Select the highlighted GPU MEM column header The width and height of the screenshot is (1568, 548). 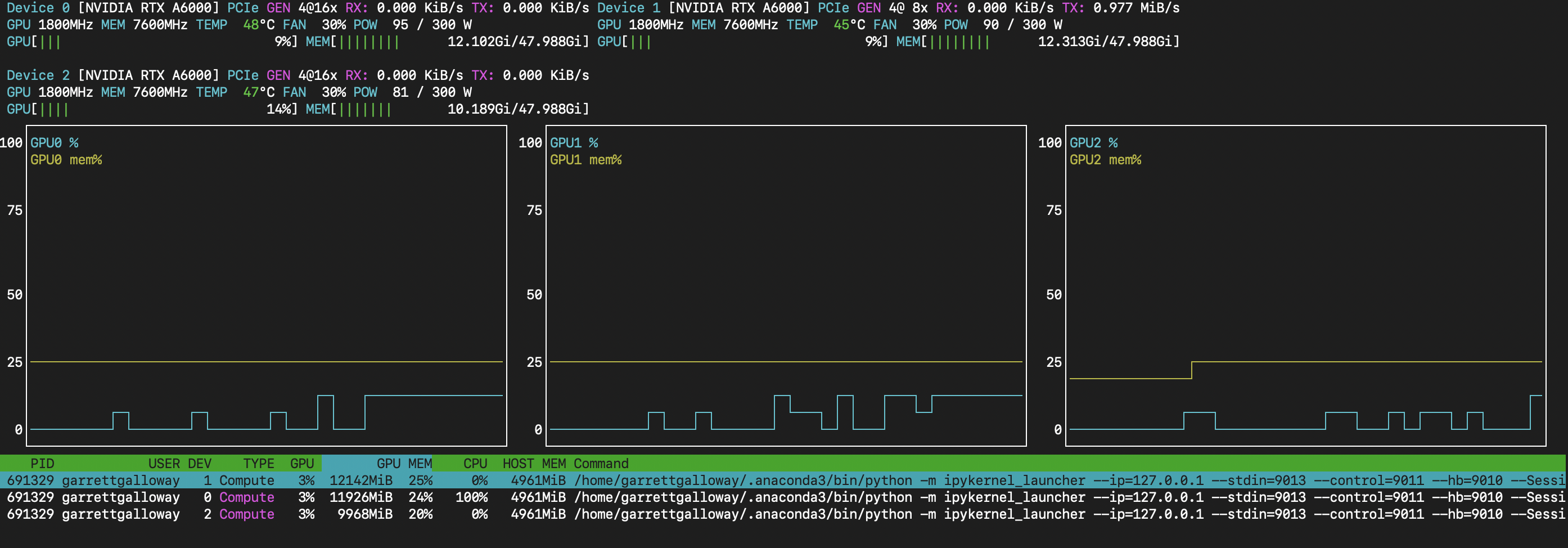(404, 464)
